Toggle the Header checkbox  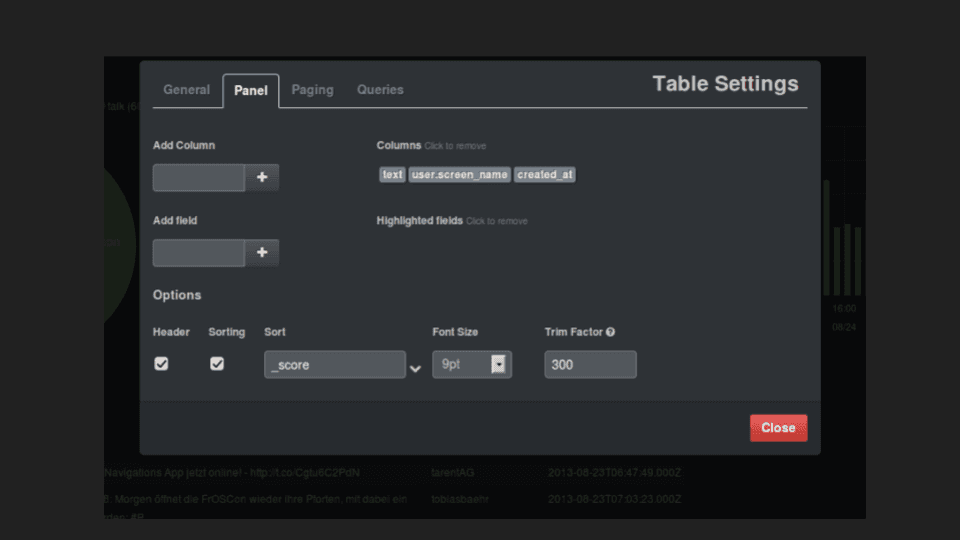tap(161, 364)
